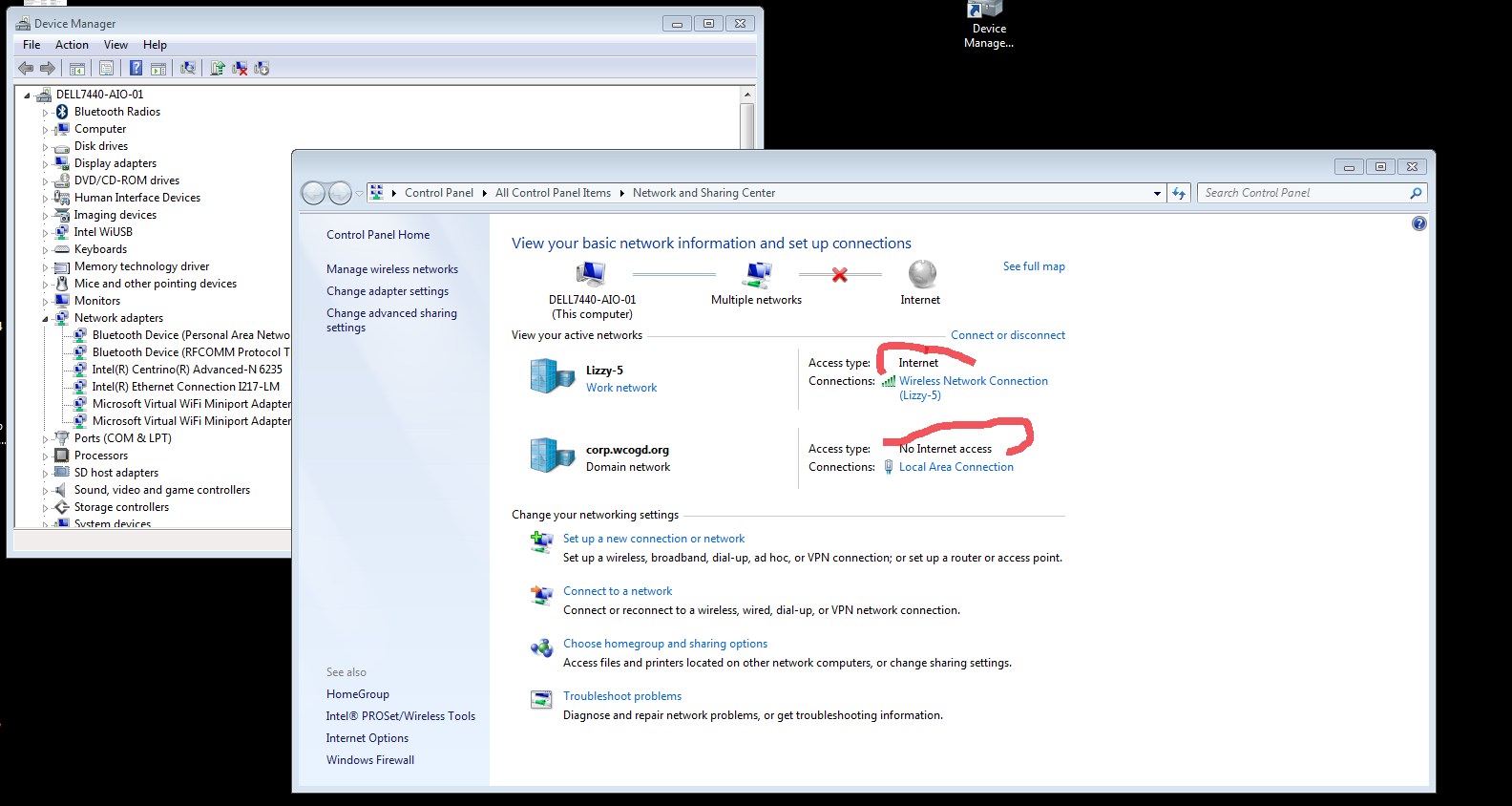
Task: Open File menu in Device Manager
Action: [31, 45]
